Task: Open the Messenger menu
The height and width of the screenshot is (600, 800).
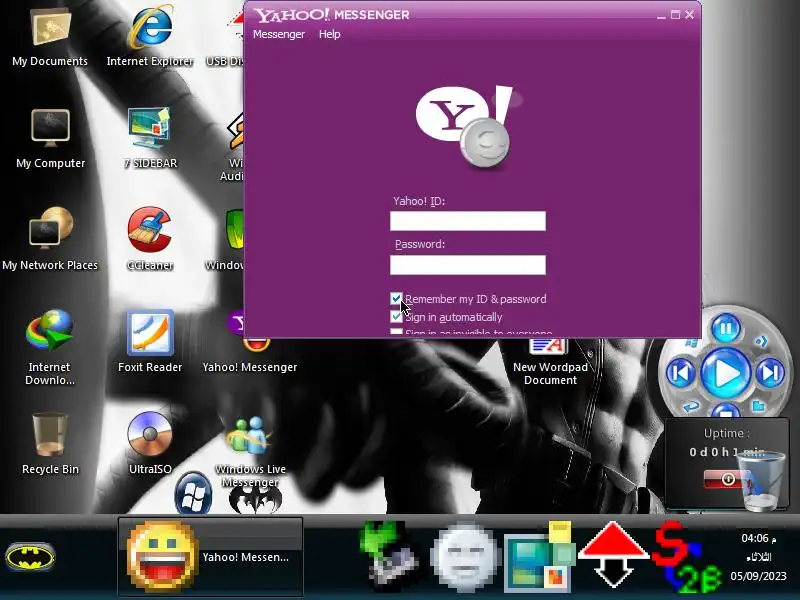Action: pos(279,34)
